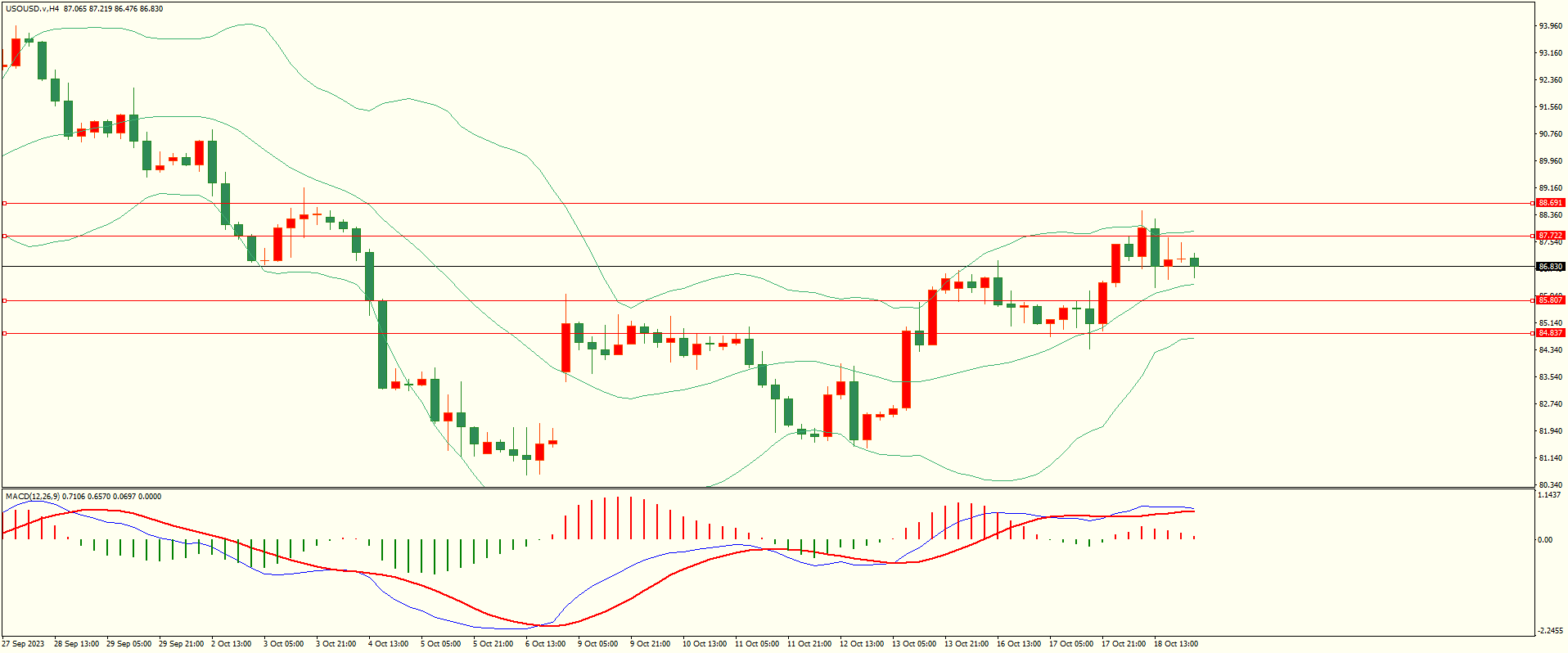Click the black 86.830 current price tag
This screenshot has height=653, width=1568.
pos(1550,267)
